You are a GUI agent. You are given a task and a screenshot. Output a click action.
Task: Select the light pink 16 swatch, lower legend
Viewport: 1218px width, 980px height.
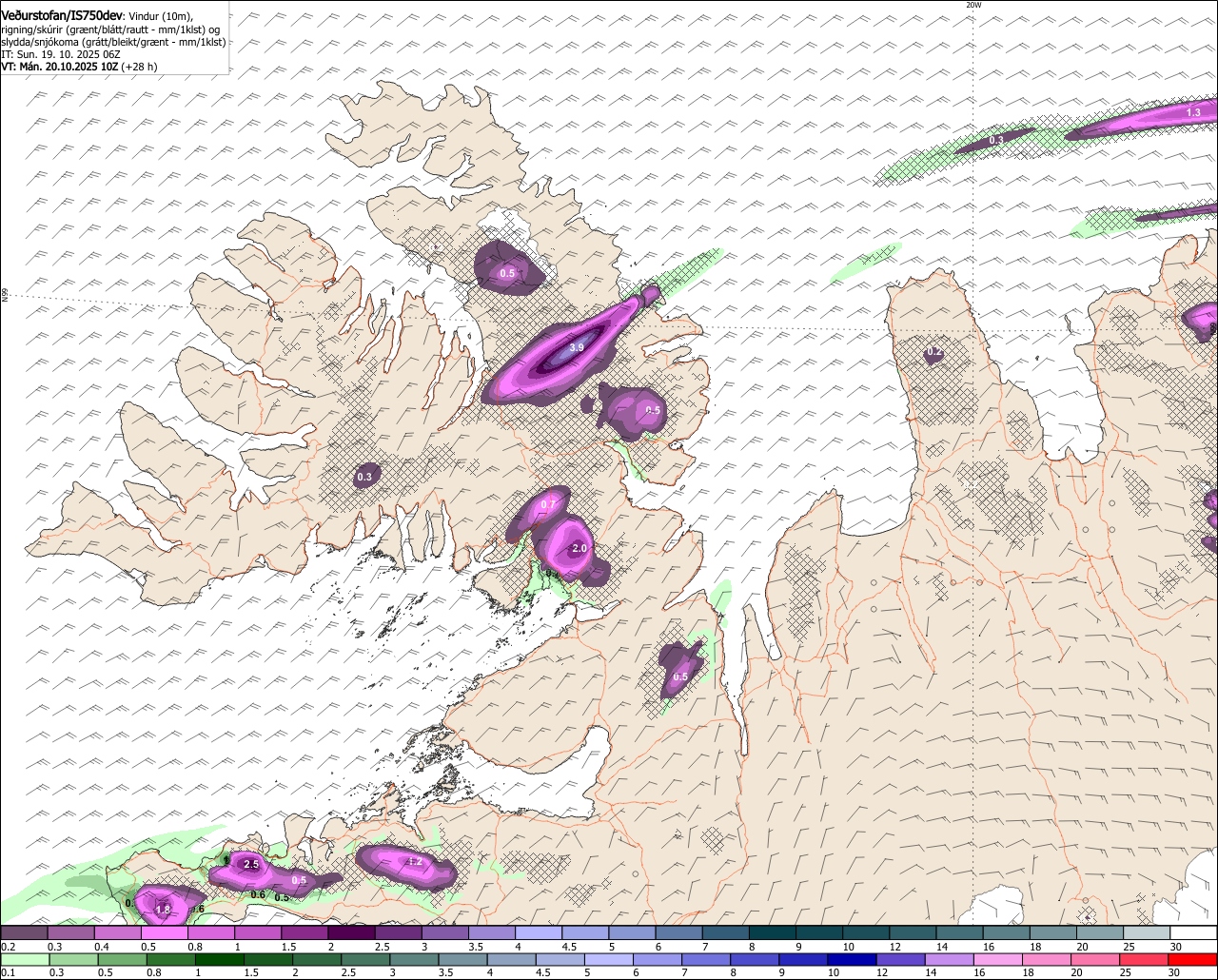coord(999,960)
